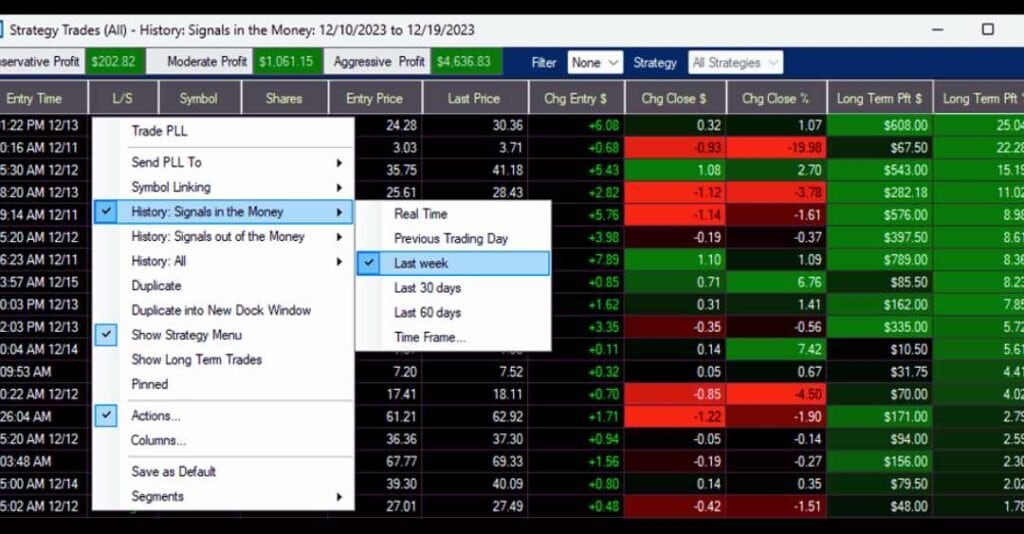1024x534 pixels.
Task: Open the Filter dropdown showing None
Action: coord(595,63)
